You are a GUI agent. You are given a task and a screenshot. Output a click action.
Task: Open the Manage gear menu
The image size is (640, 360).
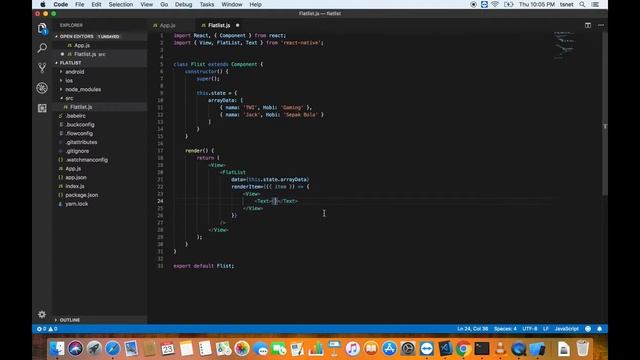[42, 314]
